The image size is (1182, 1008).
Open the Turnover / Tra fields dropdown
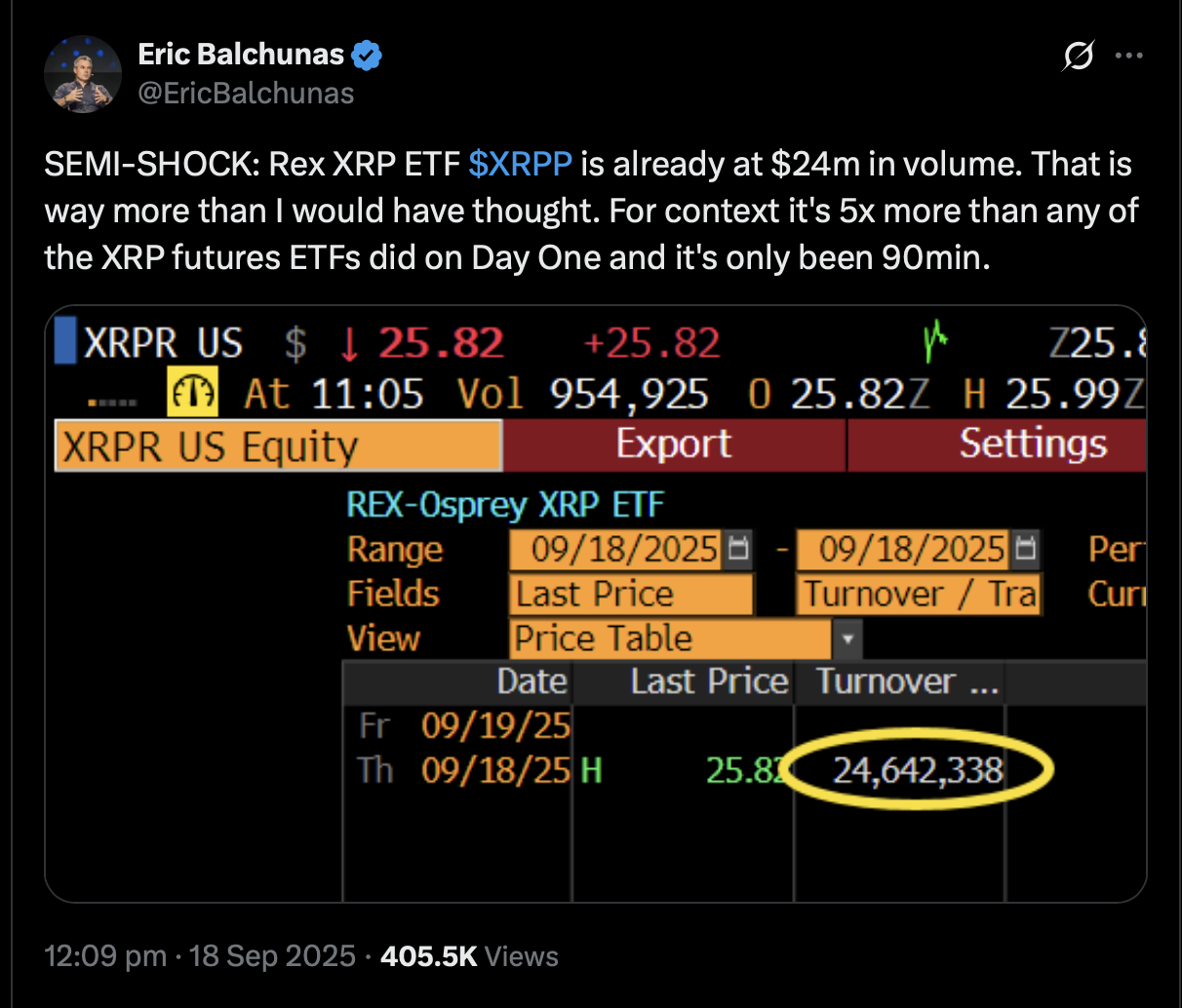(x=919, y=595)
